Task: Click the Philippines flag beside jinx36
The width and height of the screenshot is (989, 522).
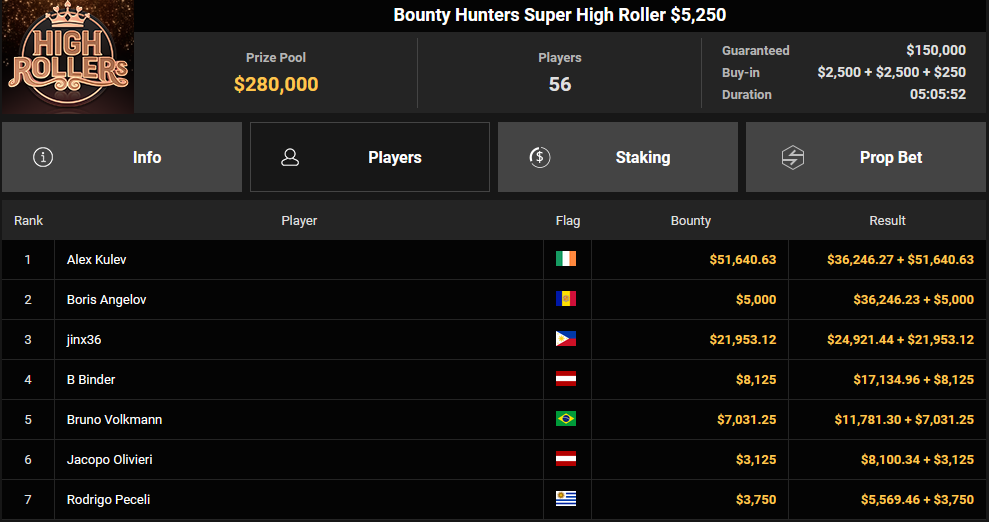Action: coord(566,339)
